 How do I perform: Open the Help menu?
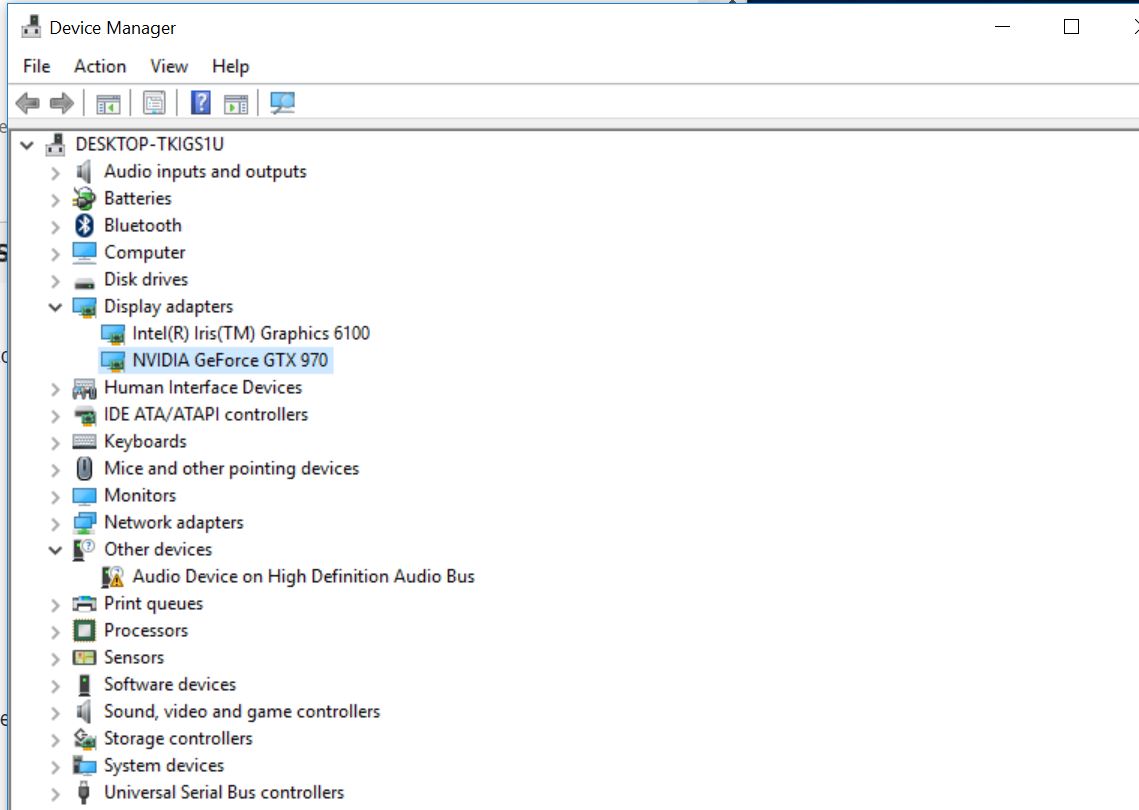230,66
